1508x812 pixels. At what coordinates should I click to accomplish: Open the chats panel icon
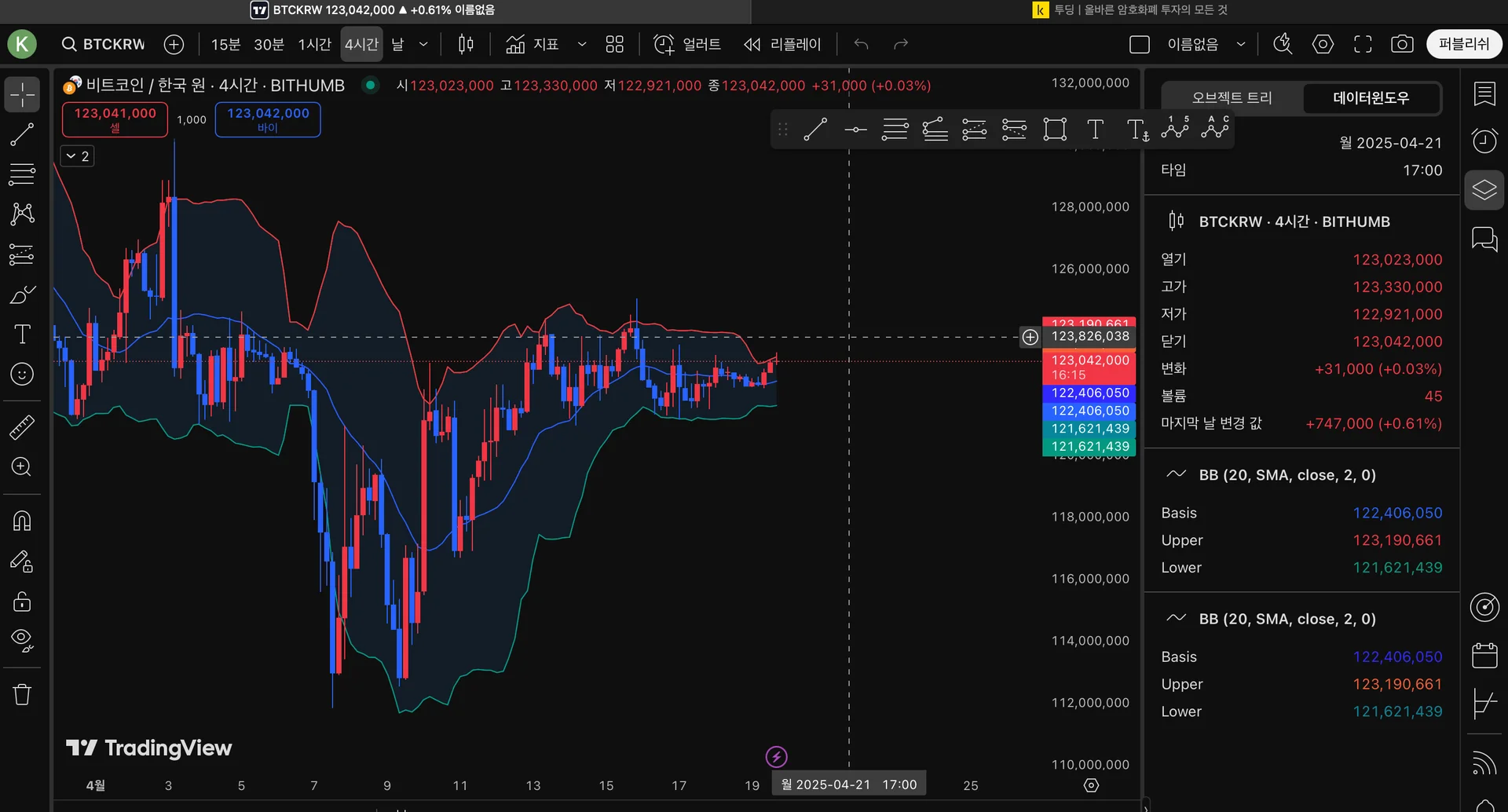click(1484, 238)
